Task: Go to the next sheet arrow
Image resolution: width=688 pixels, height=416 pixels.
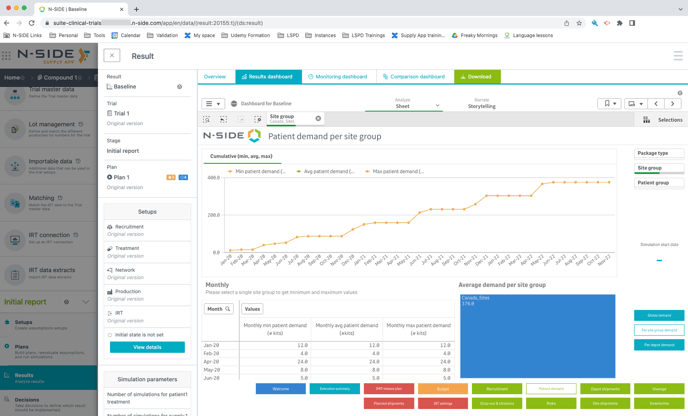Action: [672, 104]
